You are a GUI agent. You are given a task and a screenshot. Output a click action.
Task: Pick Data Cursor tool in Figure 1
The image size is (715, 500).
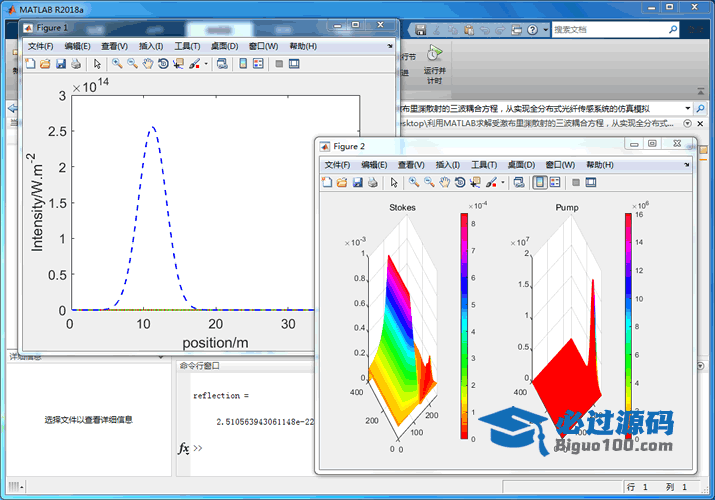pos(178,64)
